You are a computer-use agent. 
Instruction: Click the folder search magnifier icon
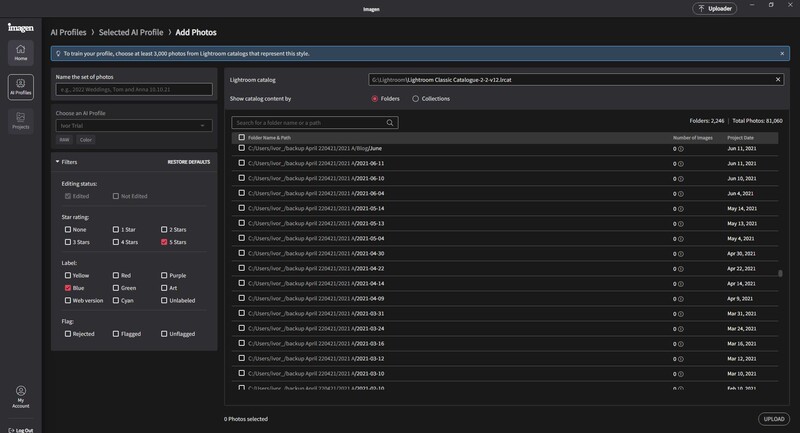coord(390,122)
